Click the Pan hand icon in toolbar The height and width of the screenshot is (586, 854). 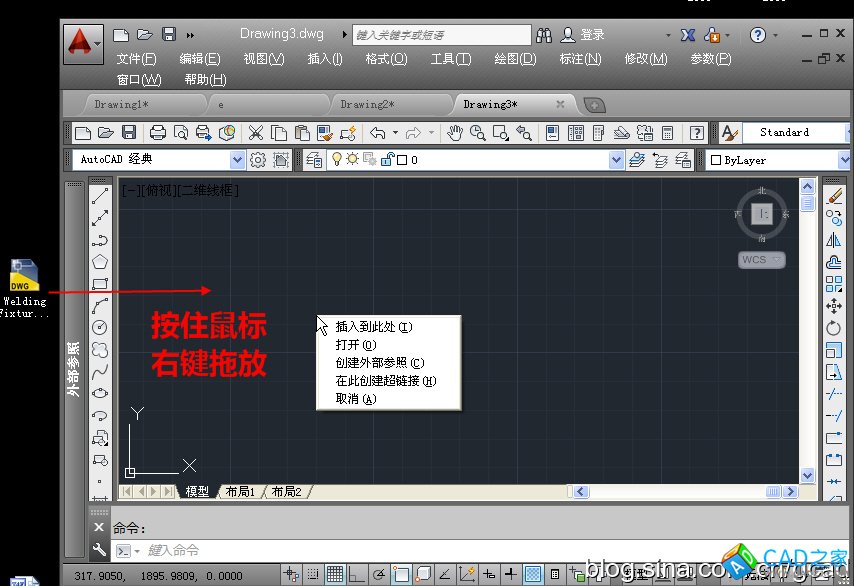click(455, 132)
